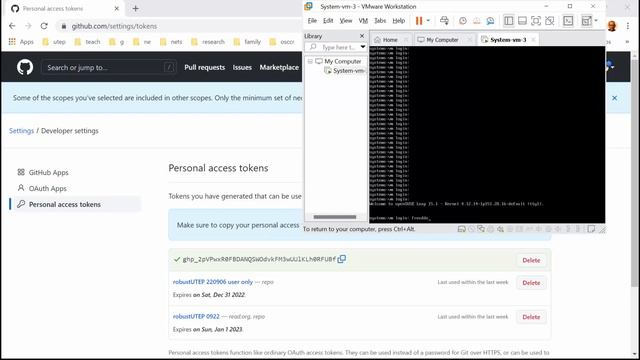Image resolution: width=640 pixels, height=360 pixels.
Task: Dismiss the scopes notice banner
Action: coord(614,98)
